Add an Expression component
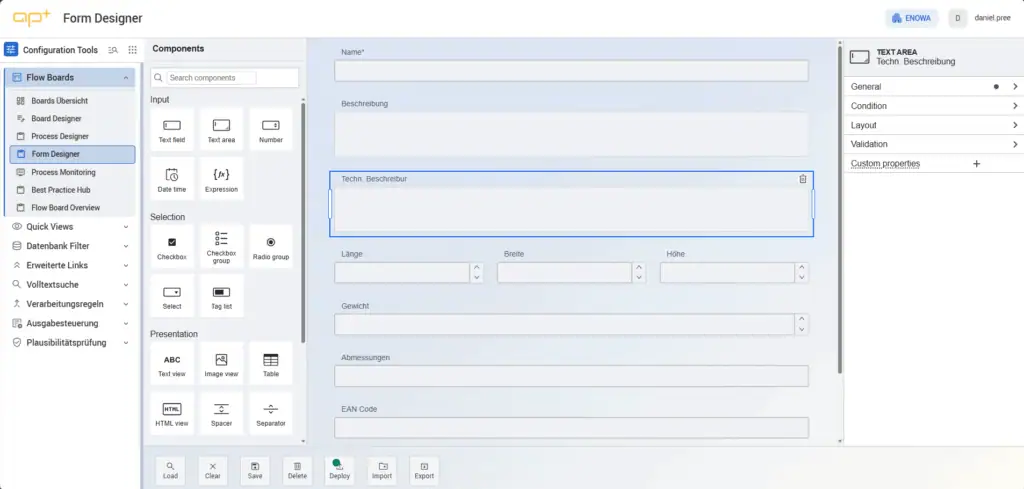This screenshot has height=489, width=1024. click(x=221, y=178)
